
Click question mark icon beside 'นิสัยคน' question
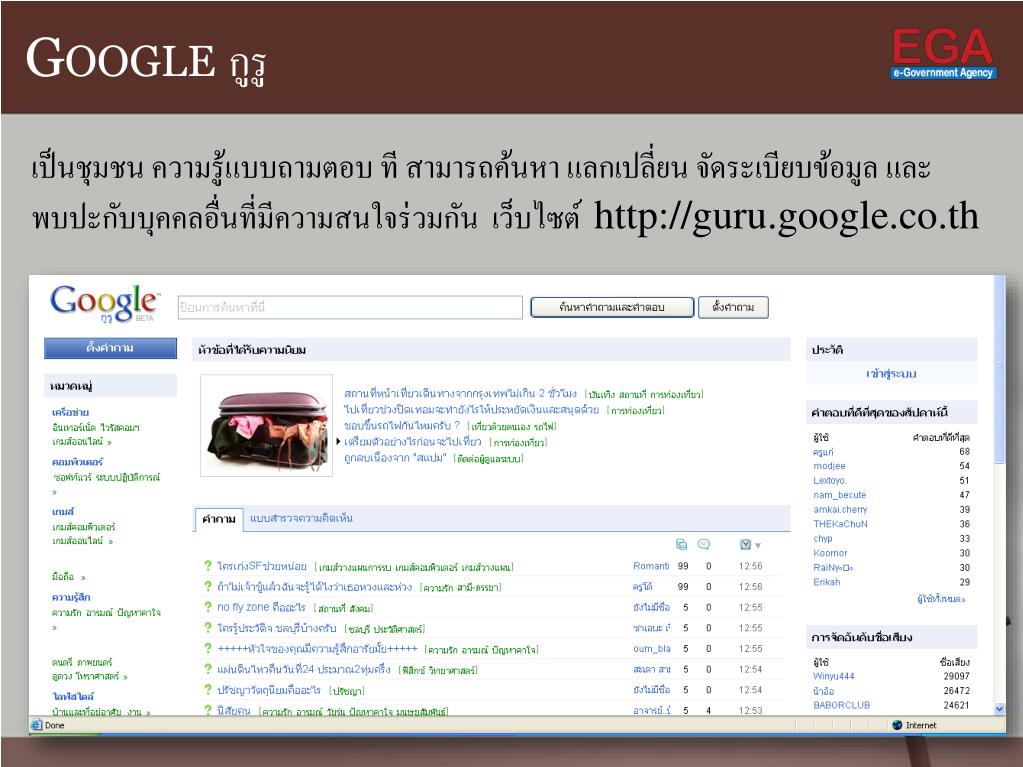(207, 710)
